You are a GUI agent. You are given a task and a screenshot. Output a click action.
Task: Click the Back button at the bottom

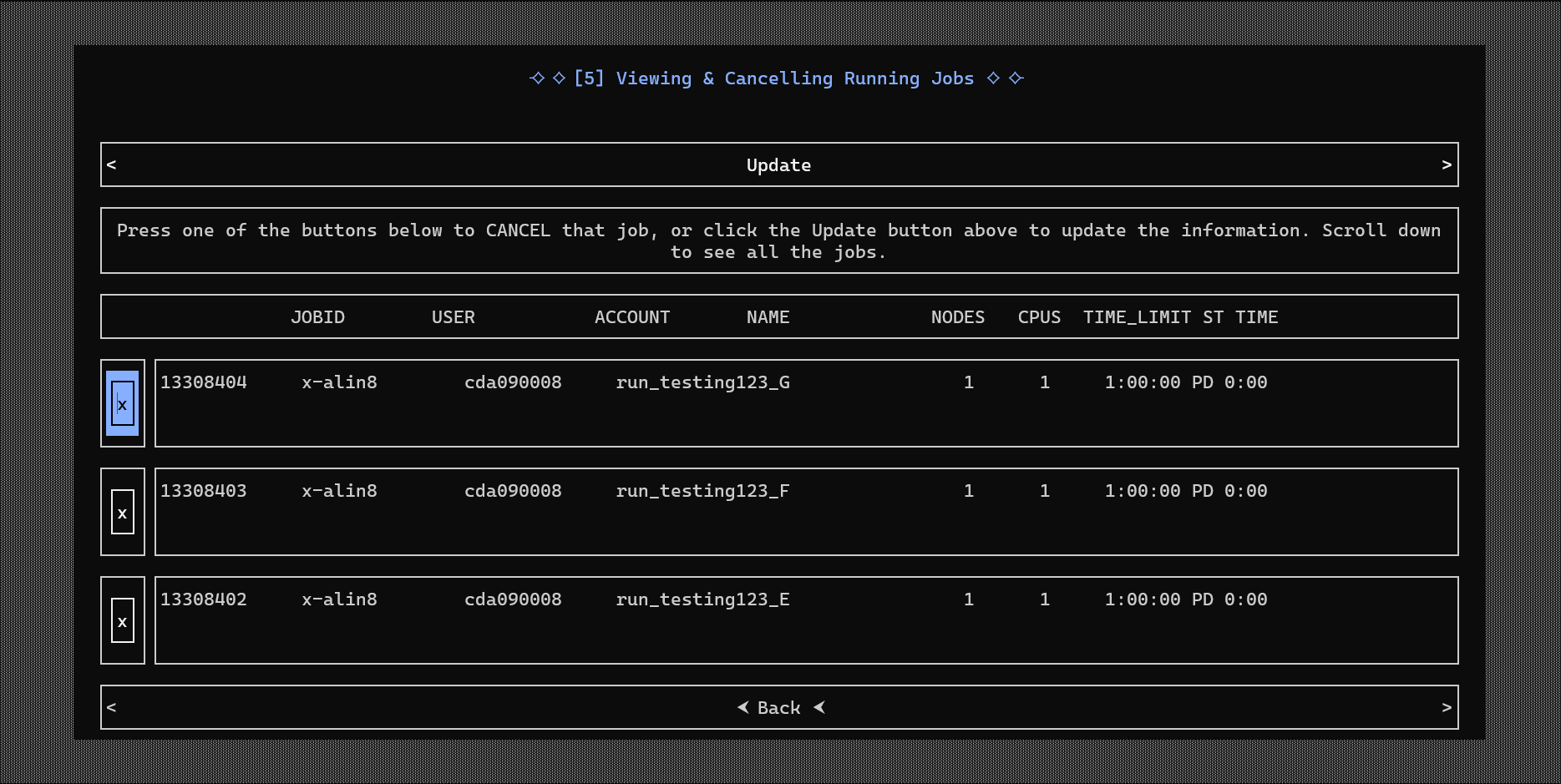[x=778, y=707]
